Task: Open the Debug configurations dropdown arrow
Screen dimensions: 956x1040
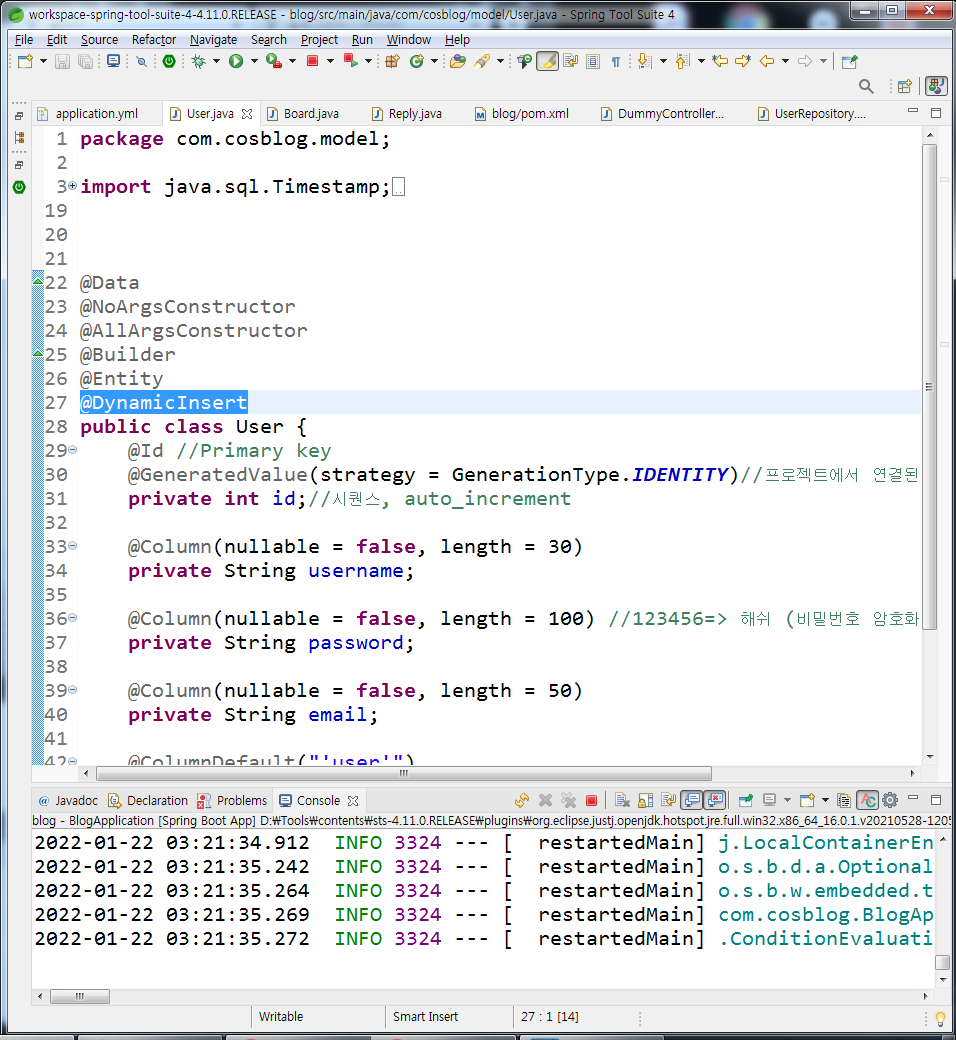Action: pyautogui.click(x=216, y=62)
